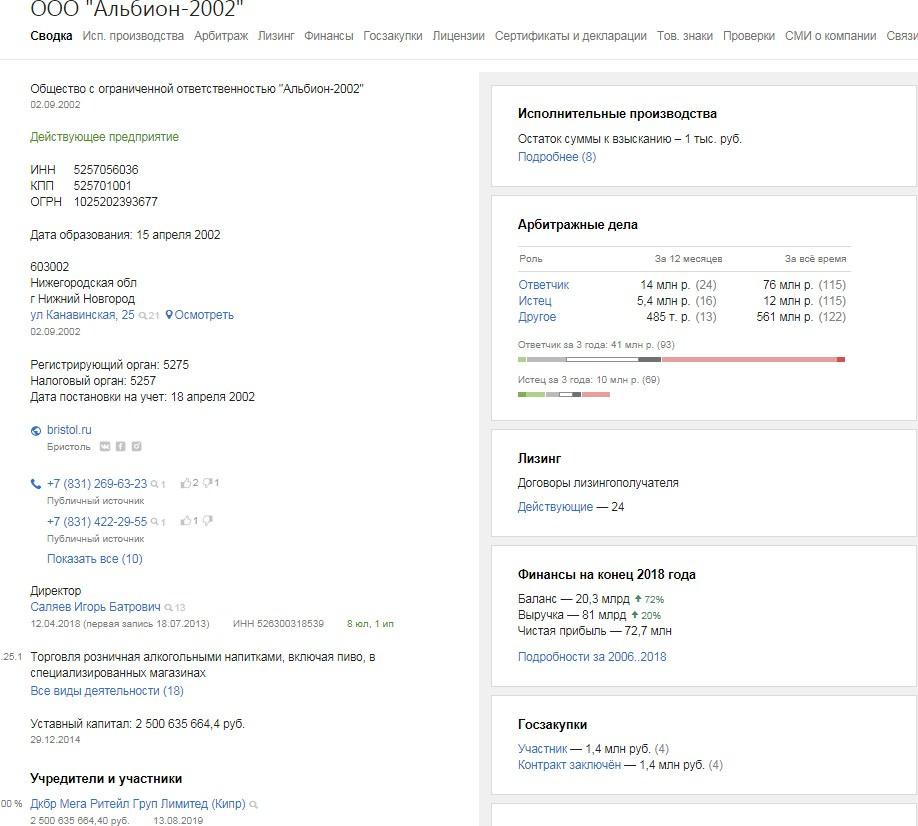Image resolution: width=918 pixels, height=826 pixels.
Task: Call number +7 (831) 269-63-23 link
Action: 97,484
